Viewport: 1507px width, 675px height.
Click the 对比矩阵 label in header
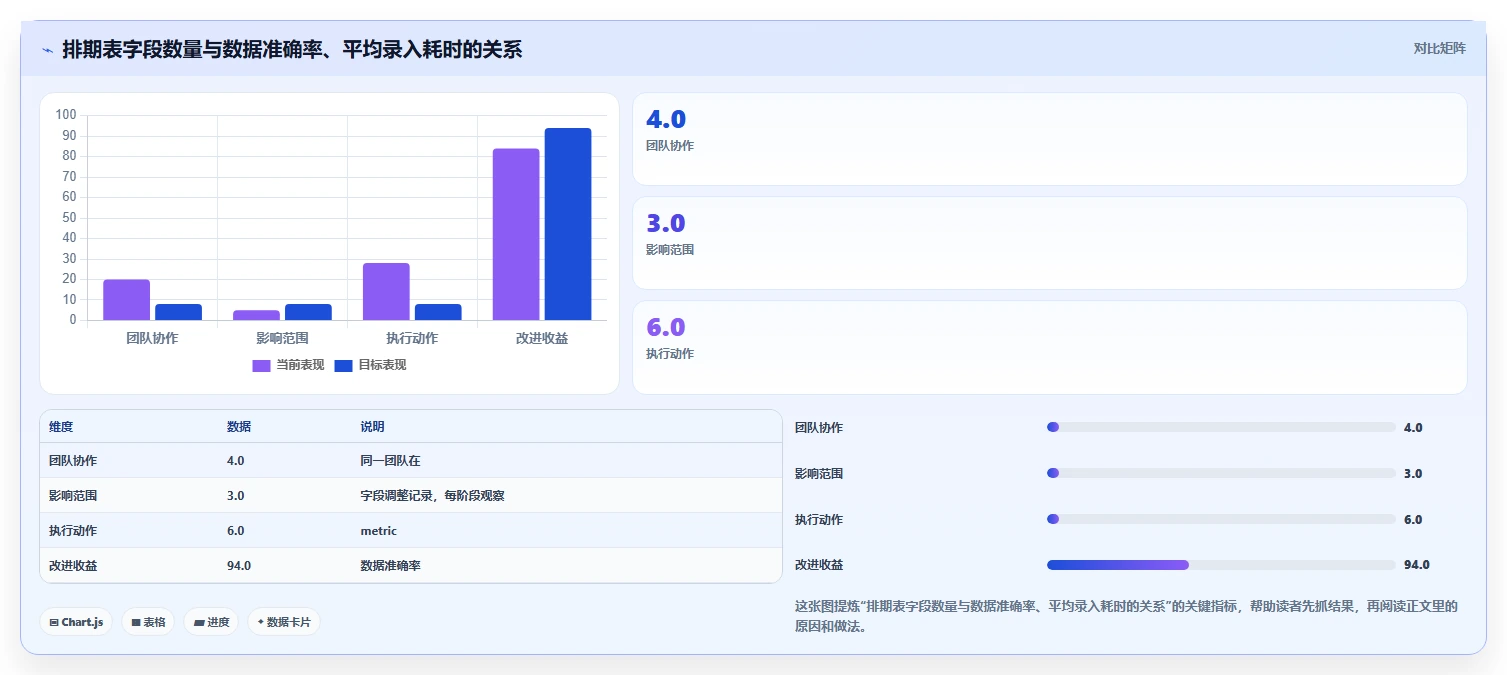pyautogui.click(x=1439, y=49)
